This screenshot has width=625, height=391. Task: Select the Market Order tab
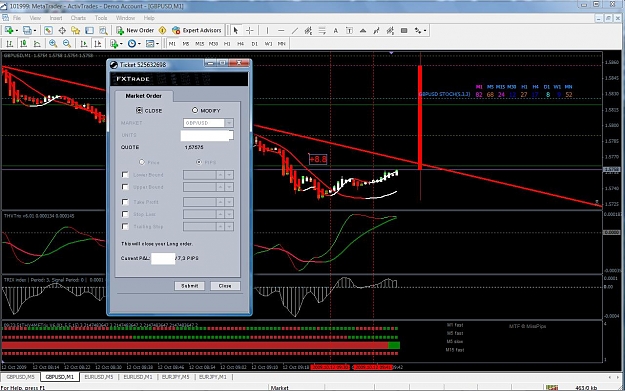143,96
